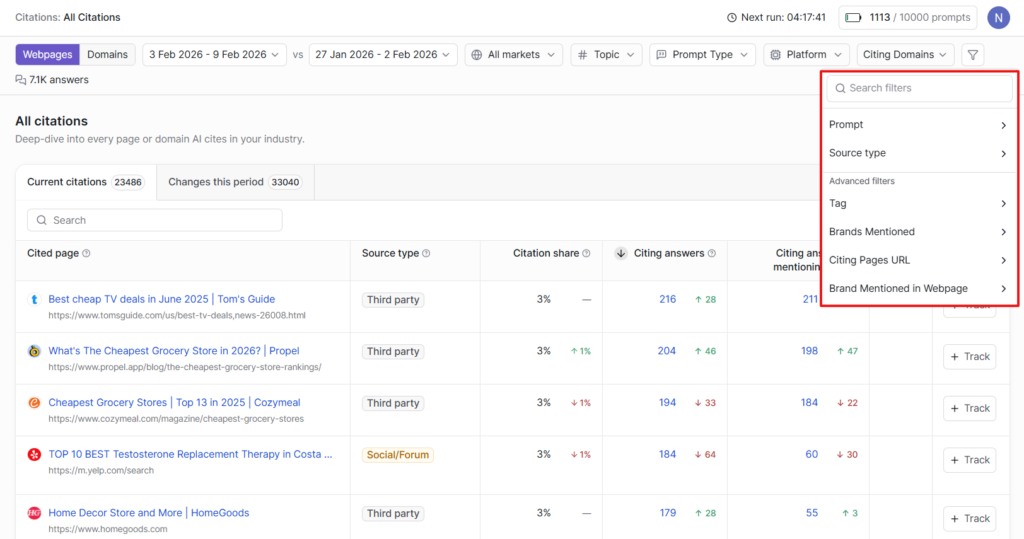Open the Prompt Type dropdown
This screenshot has height=539, width=1024.
click(x=702, y=55)
